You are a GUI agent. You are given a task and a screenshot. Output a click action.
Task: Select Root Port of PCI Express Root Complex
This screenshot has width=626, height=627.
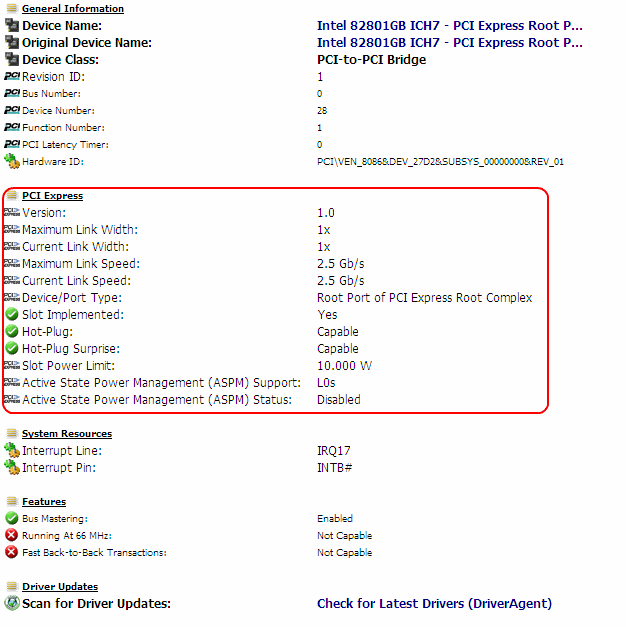coord(425,298)
